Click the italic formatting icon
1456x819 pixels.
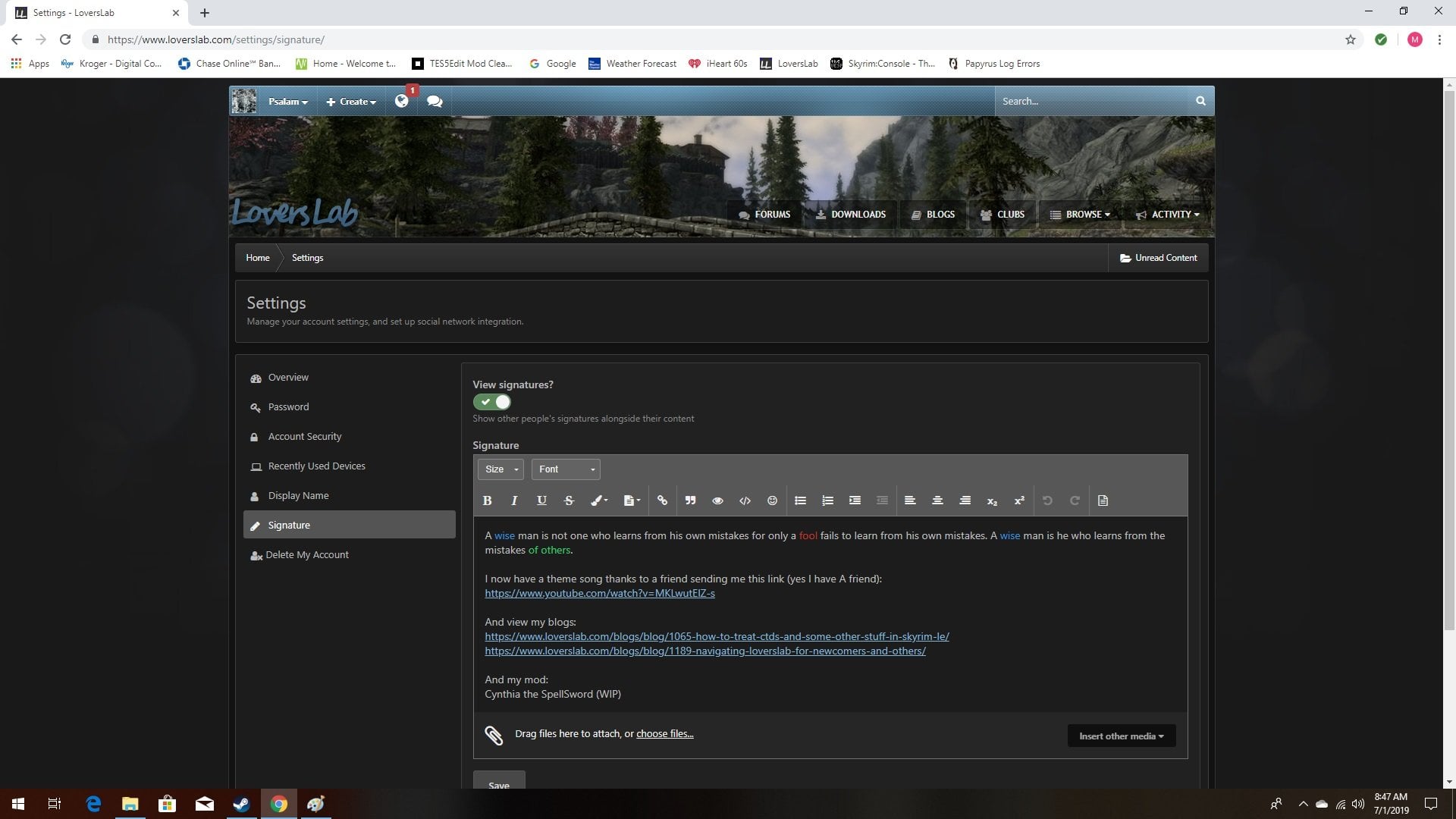point(514,500)
